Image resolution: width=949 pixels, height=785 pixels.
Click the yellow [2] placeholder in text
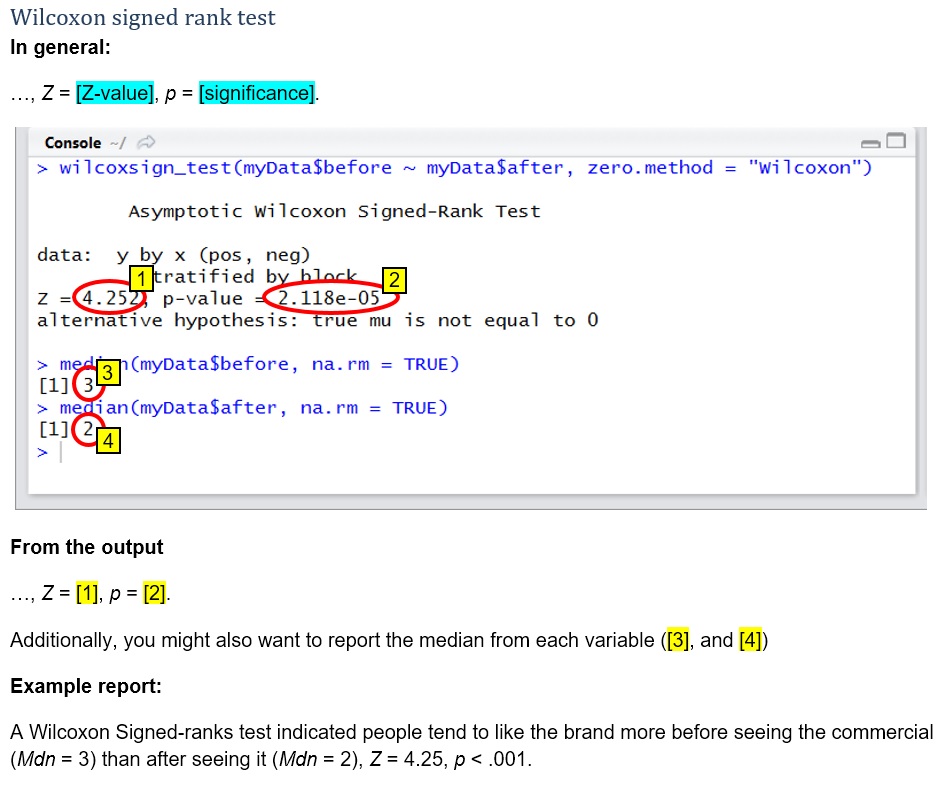coord(155,594)
